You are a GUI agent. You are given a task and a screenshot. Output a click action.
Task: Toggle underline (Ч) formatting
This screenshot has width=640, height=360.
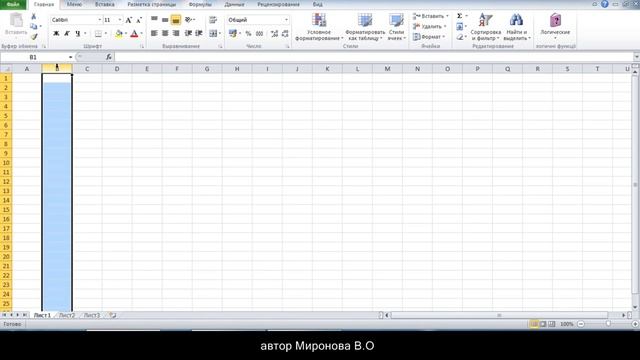[78, 33]
